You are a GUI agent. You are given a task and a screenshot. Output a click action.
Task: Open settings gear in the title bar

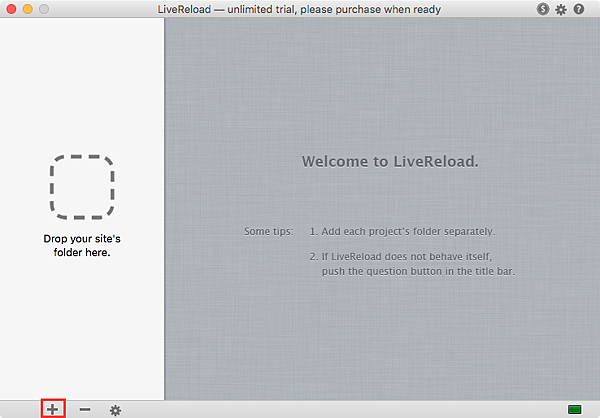[561, 9]
